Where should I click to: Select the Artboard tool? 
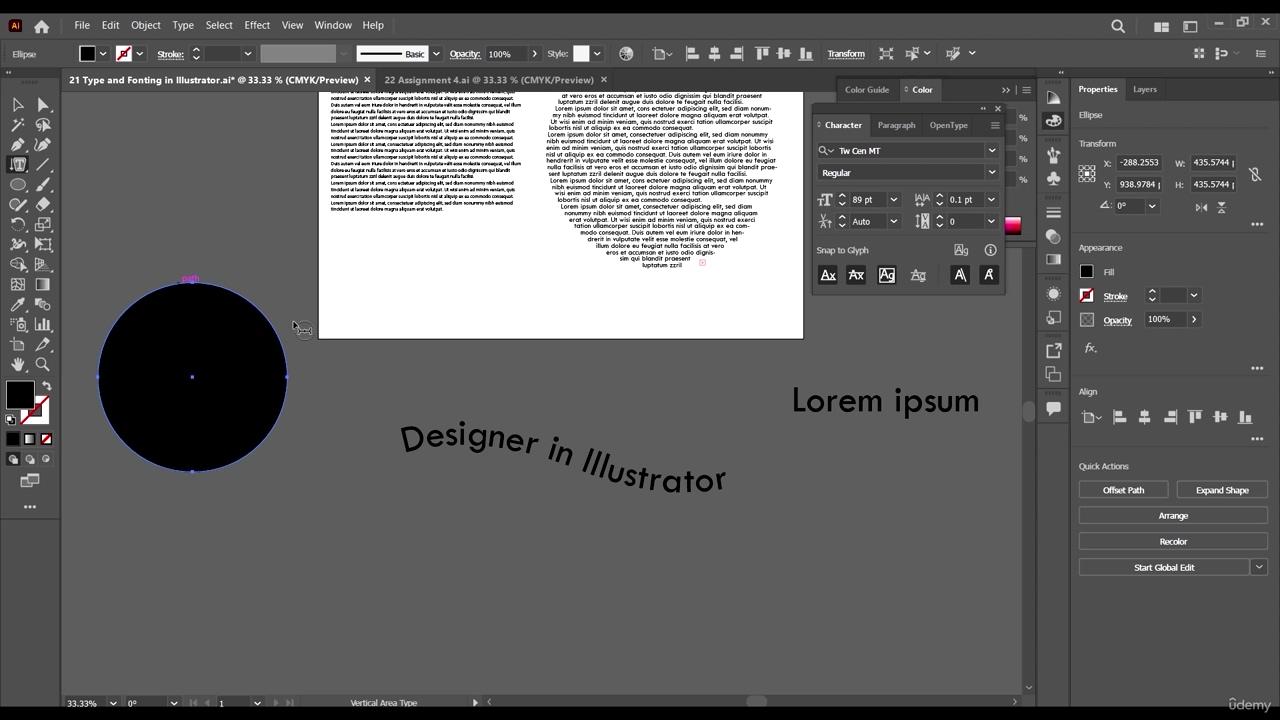[x=18, y=345]
